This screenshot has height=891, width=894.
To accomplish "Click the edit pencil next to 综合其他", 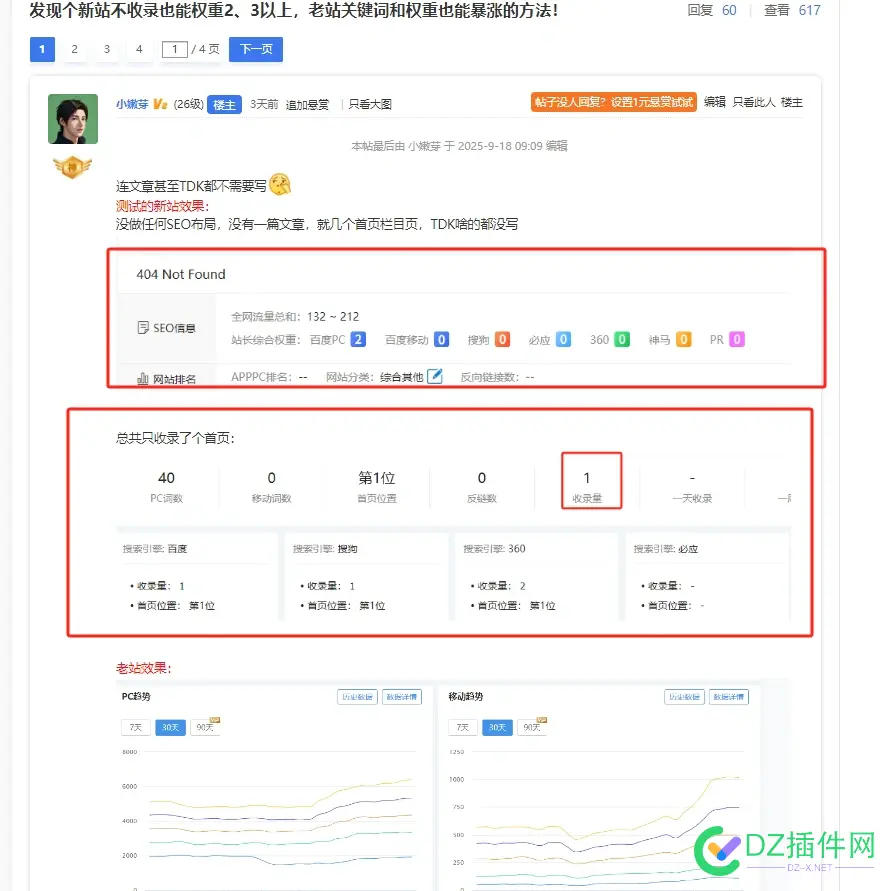I will tap(436, 373).
